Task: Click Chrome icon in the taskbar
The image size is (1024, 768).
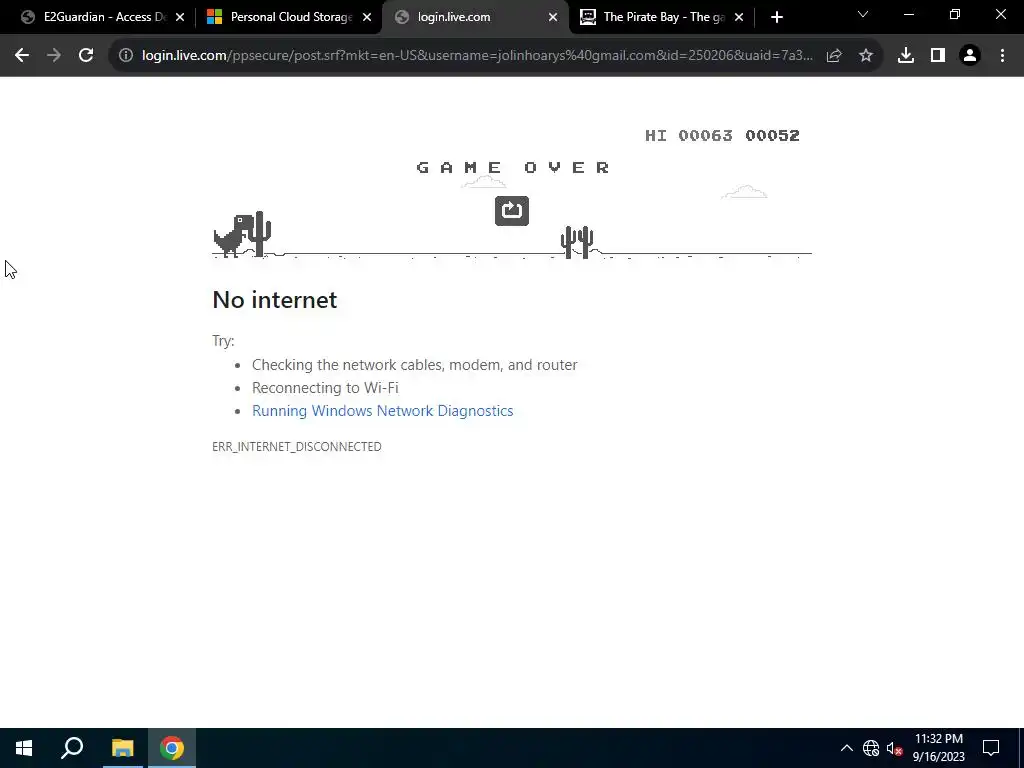Action: [x=172, y=748]
